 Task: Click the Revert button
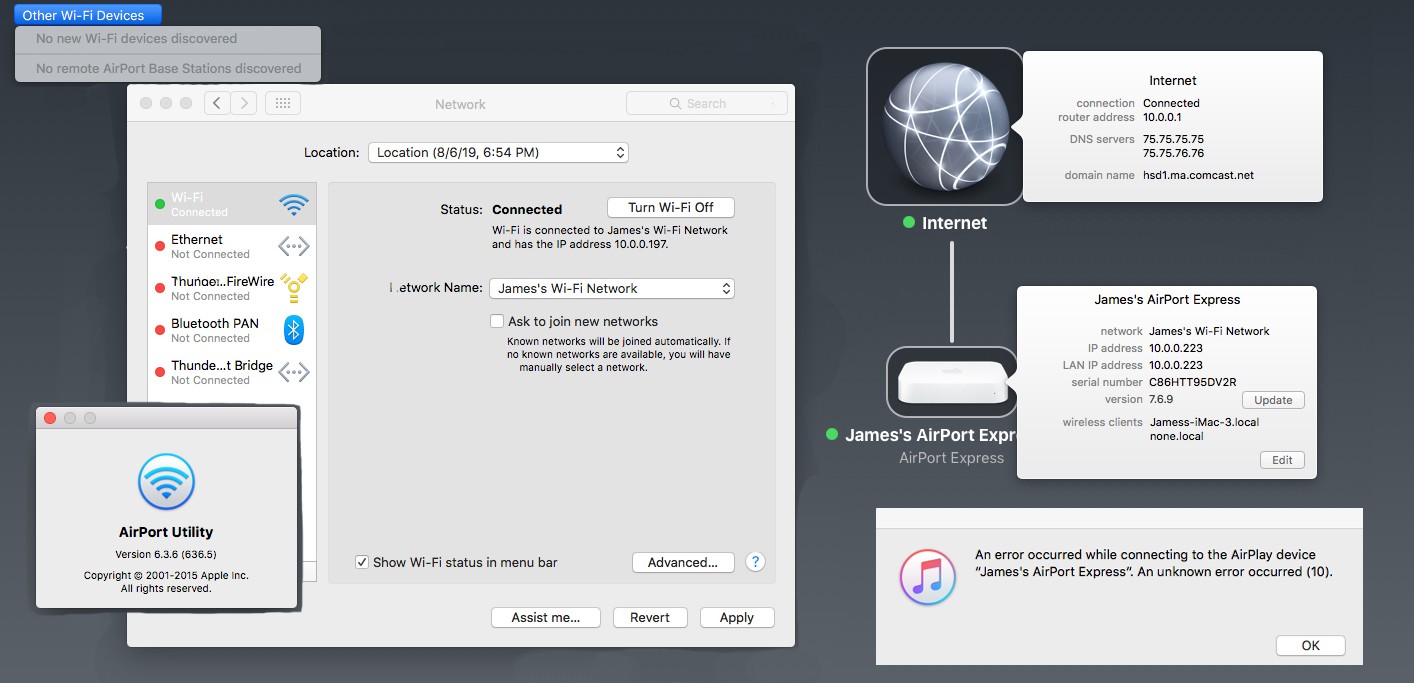tap(650, 617)
